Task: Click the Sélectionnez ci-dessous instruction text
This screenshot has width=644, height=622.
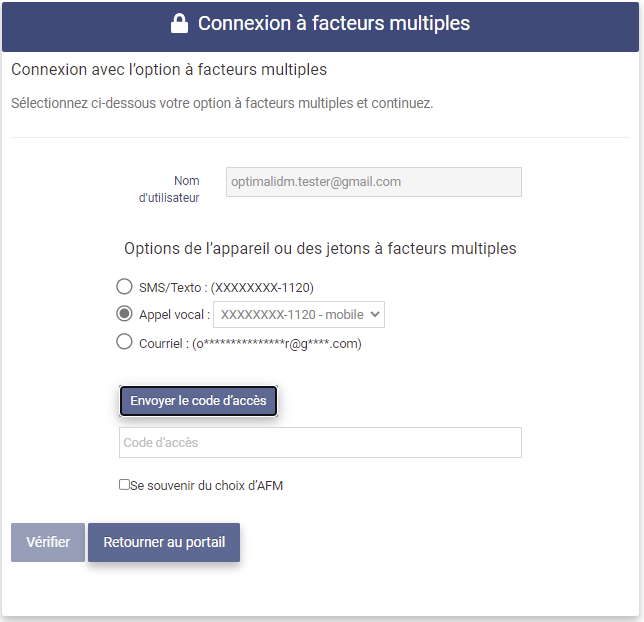Action: [222, 103]
